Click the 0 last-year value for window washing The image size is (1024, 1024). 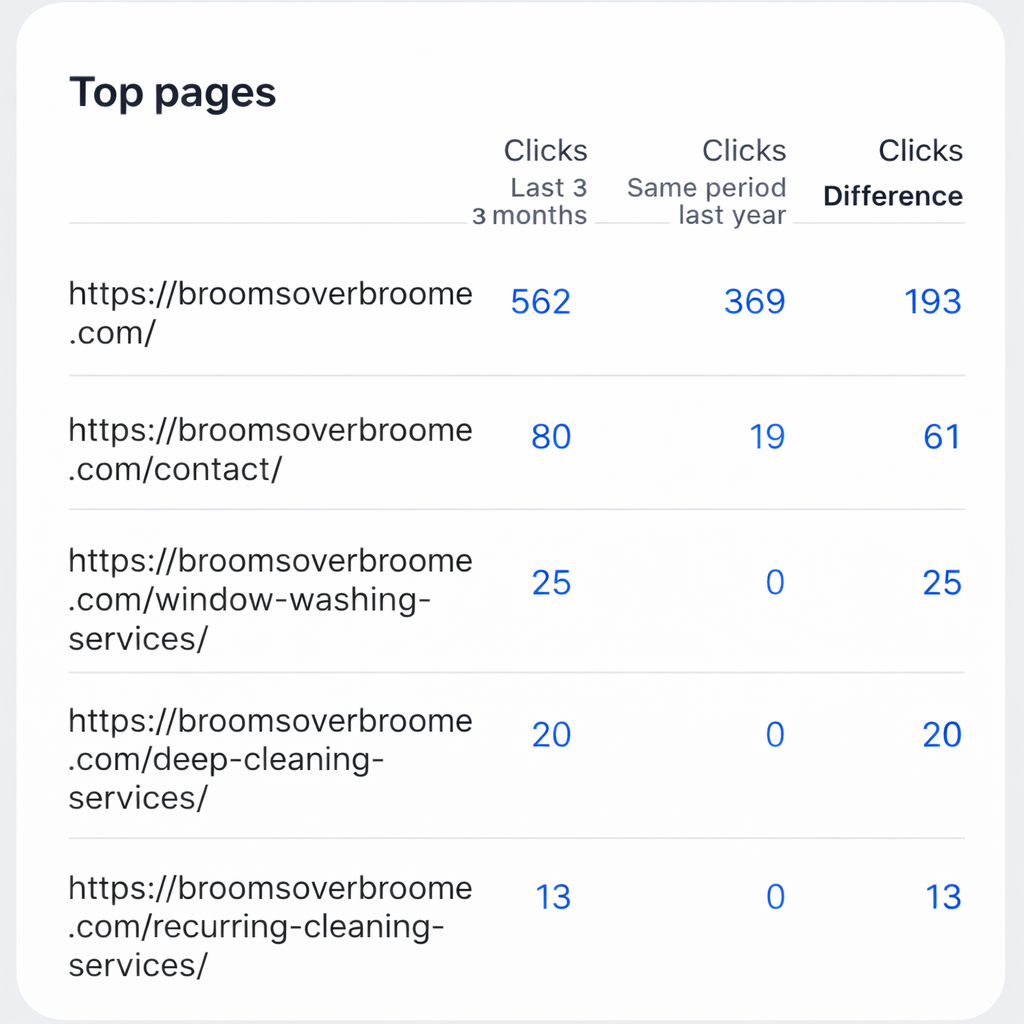pos(775,583)
